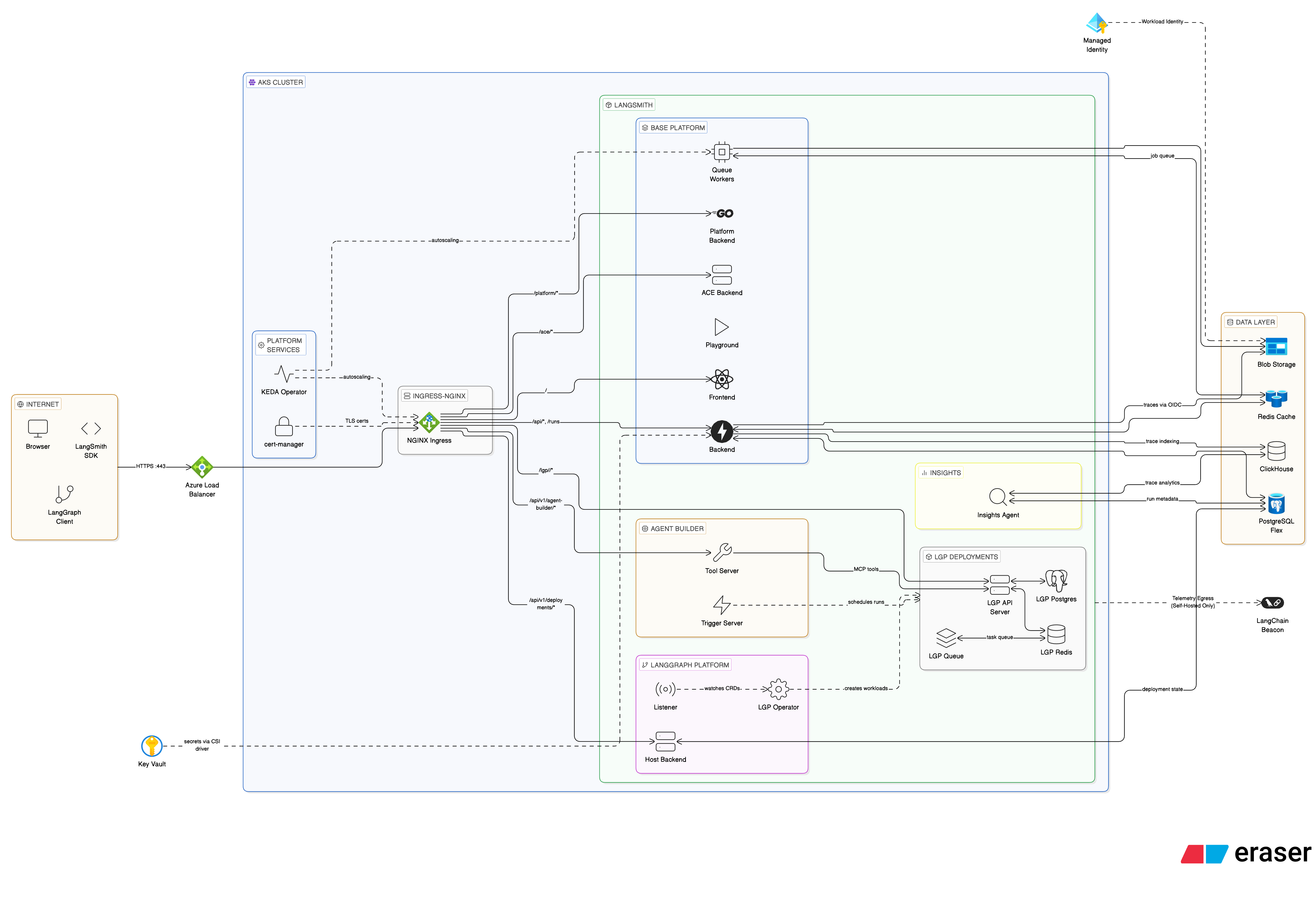Select the Trigger Server bolt icon

click(722, 605)
